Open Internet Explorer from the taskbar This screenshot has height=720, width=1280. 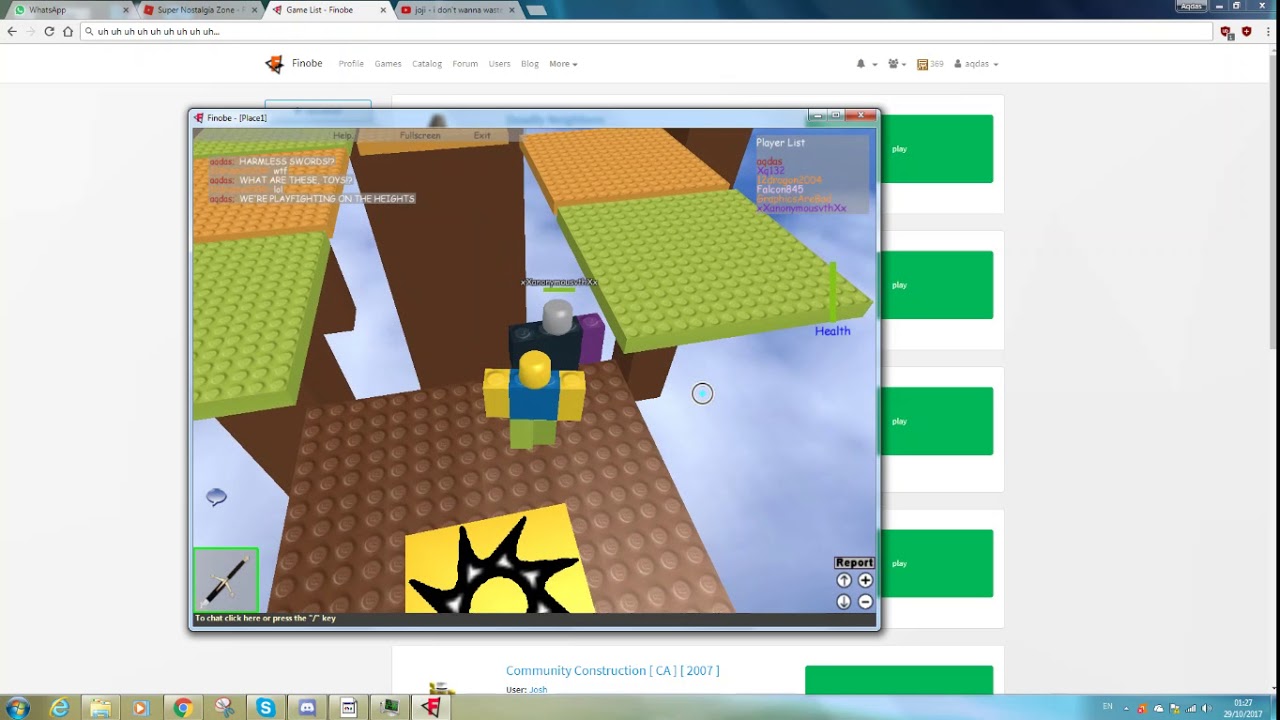point(60,708)
